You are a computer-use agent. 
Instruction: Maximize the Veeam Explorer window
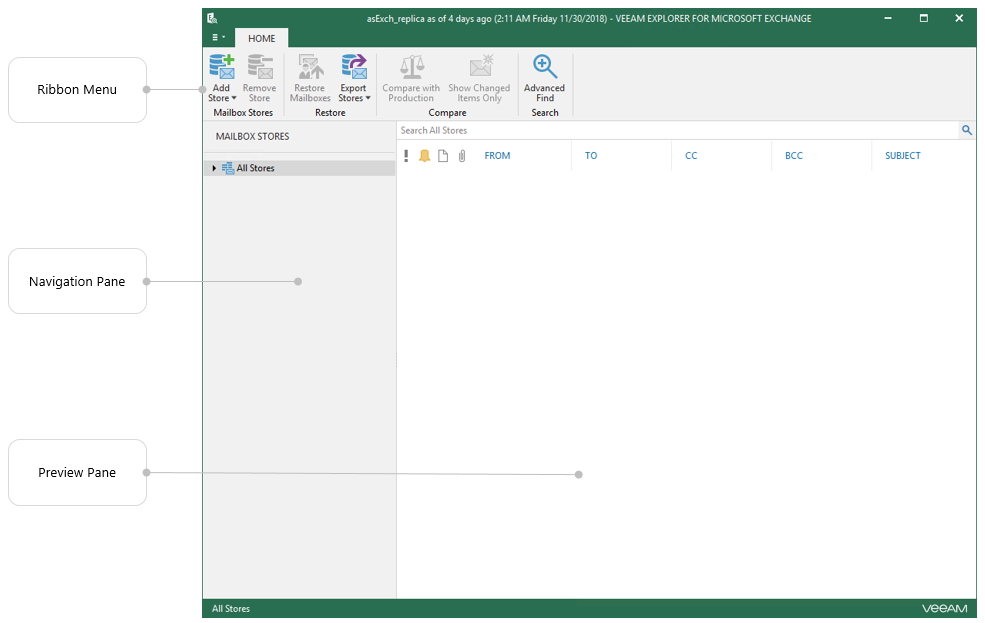point(923,18)
